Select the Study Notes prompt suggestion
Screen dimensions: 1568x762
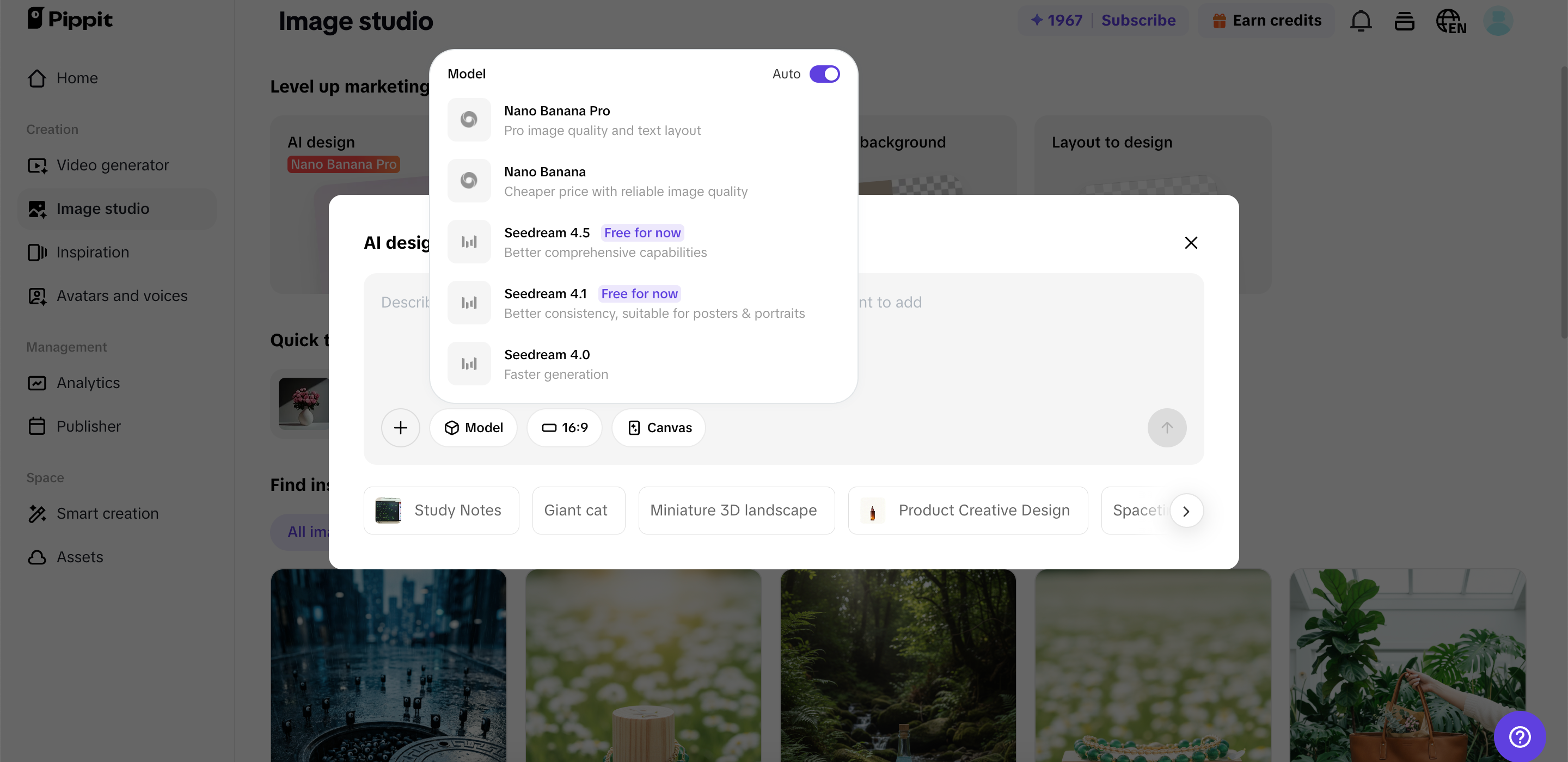click(x=440, y=510)
